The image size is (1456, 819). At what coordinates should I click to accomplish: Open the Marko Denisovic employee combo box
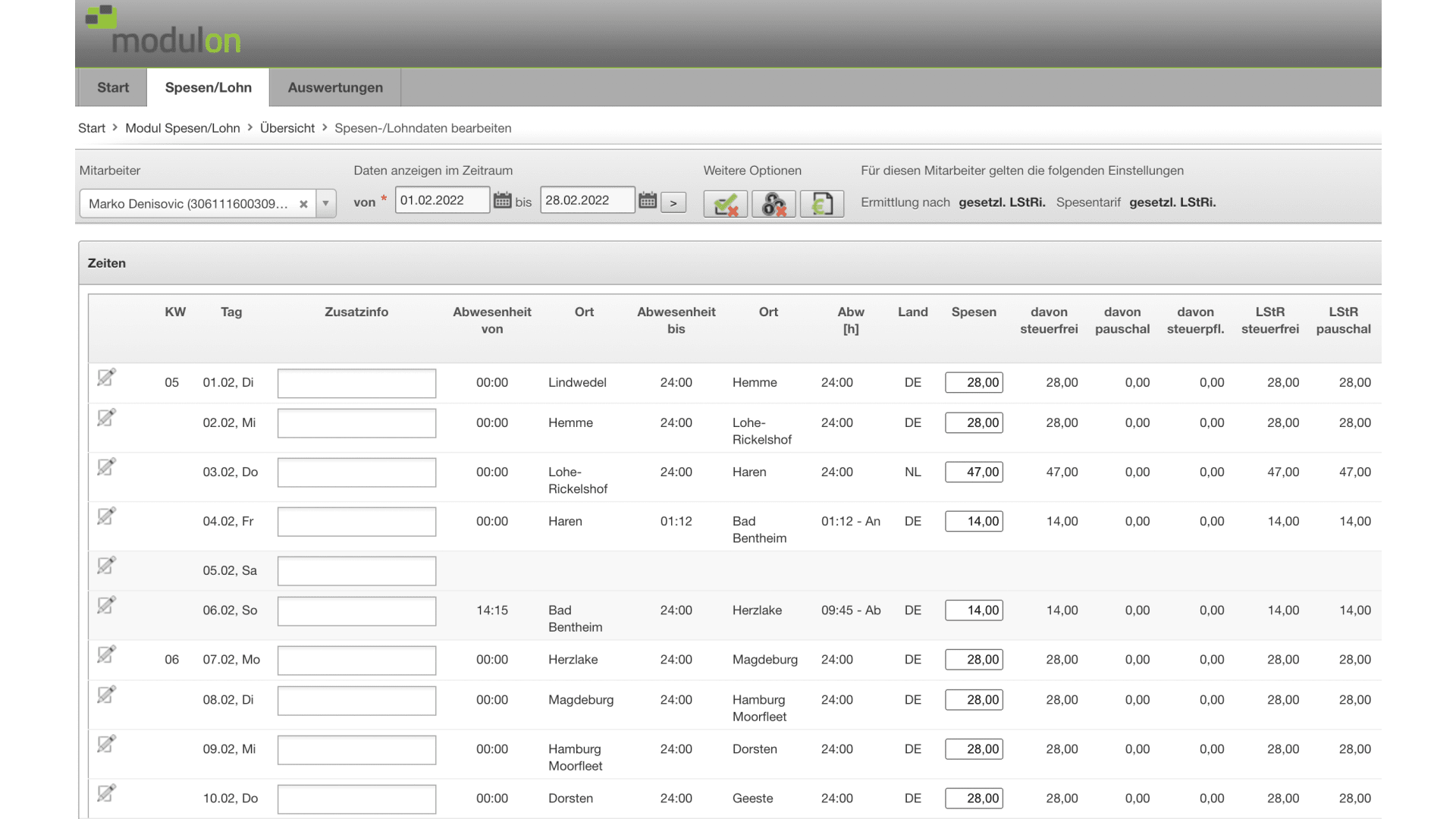[x=188, y=204]
